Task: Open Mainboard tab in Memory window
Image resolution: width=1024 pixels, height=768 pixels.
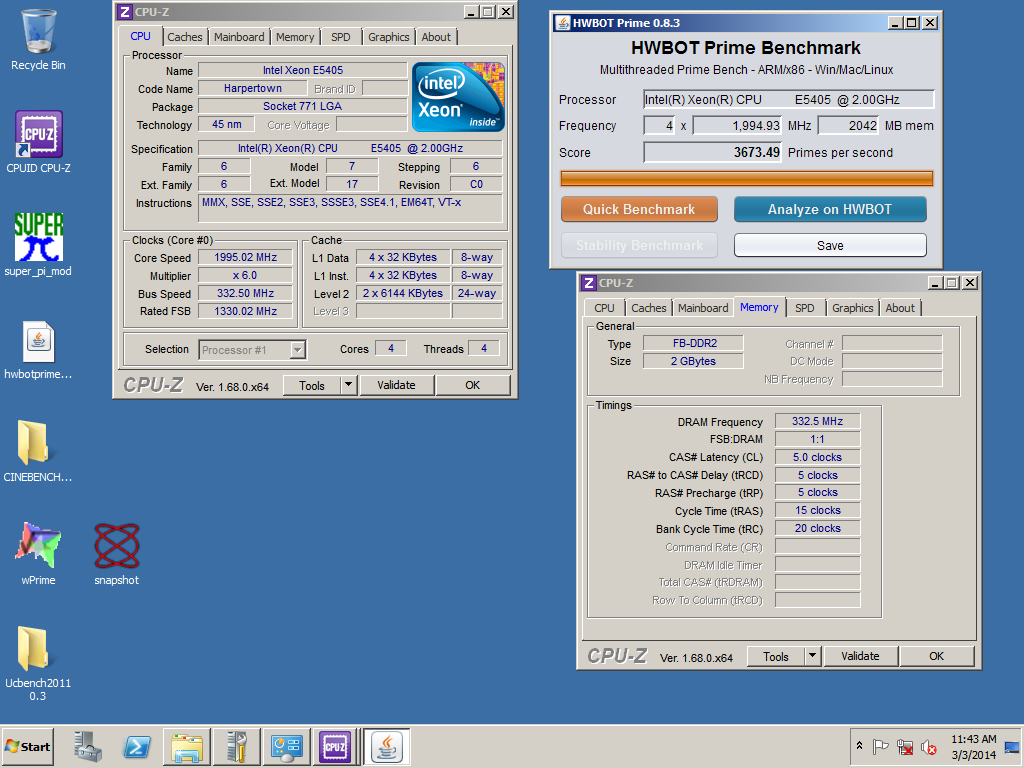Action: click(x=703, y=308)
